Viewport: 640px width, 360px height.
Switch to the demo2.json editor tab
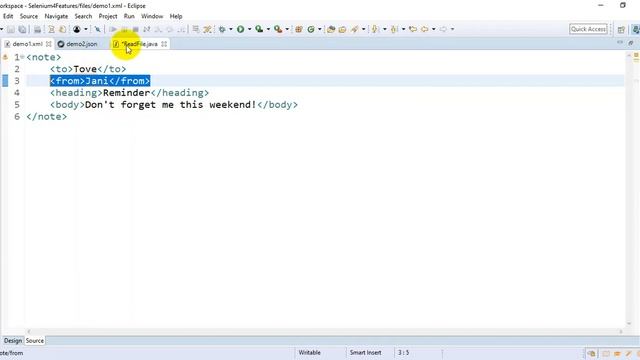pyautogui.click(x=82, y=44)
